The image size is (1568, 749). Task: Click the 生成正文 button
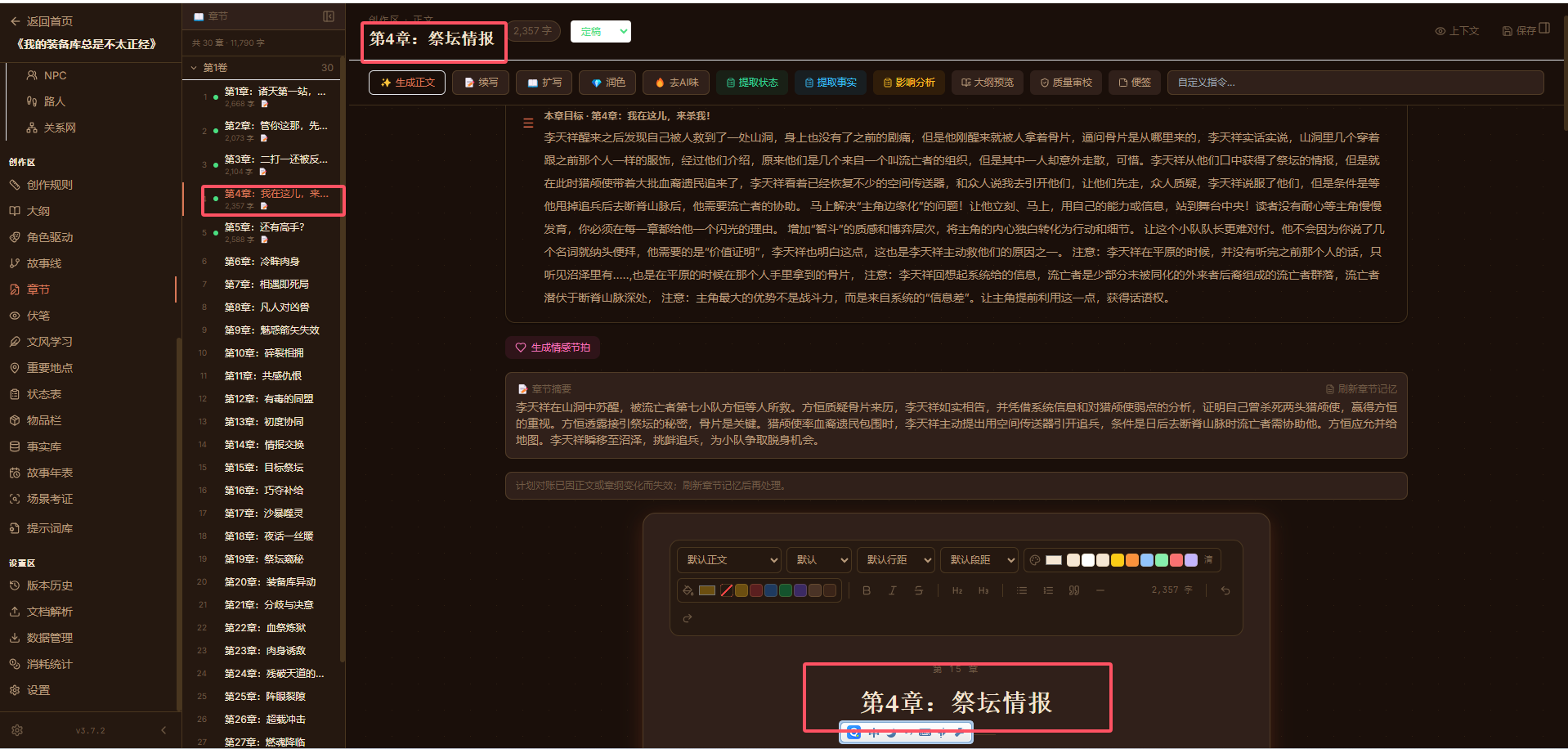[407, 83]
